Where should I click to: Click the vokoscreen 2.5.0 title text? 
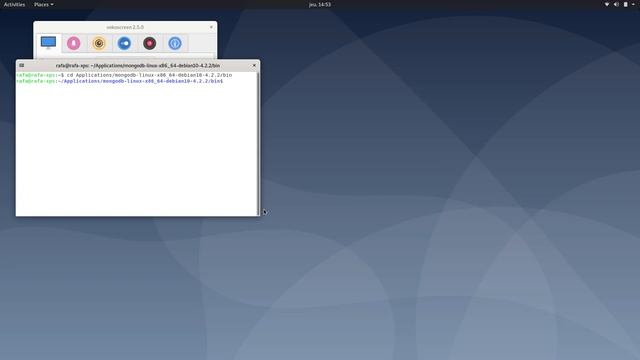125,27
